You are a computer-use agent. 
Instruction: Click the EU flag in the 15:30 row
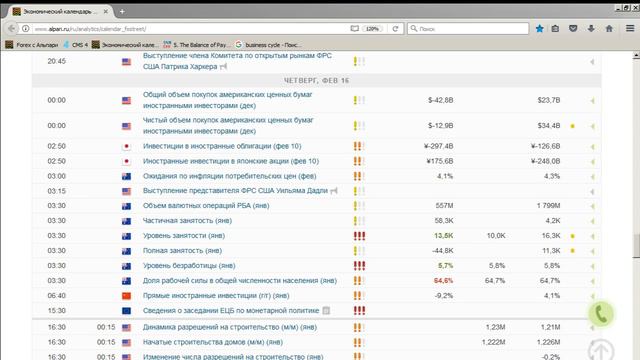127,311
